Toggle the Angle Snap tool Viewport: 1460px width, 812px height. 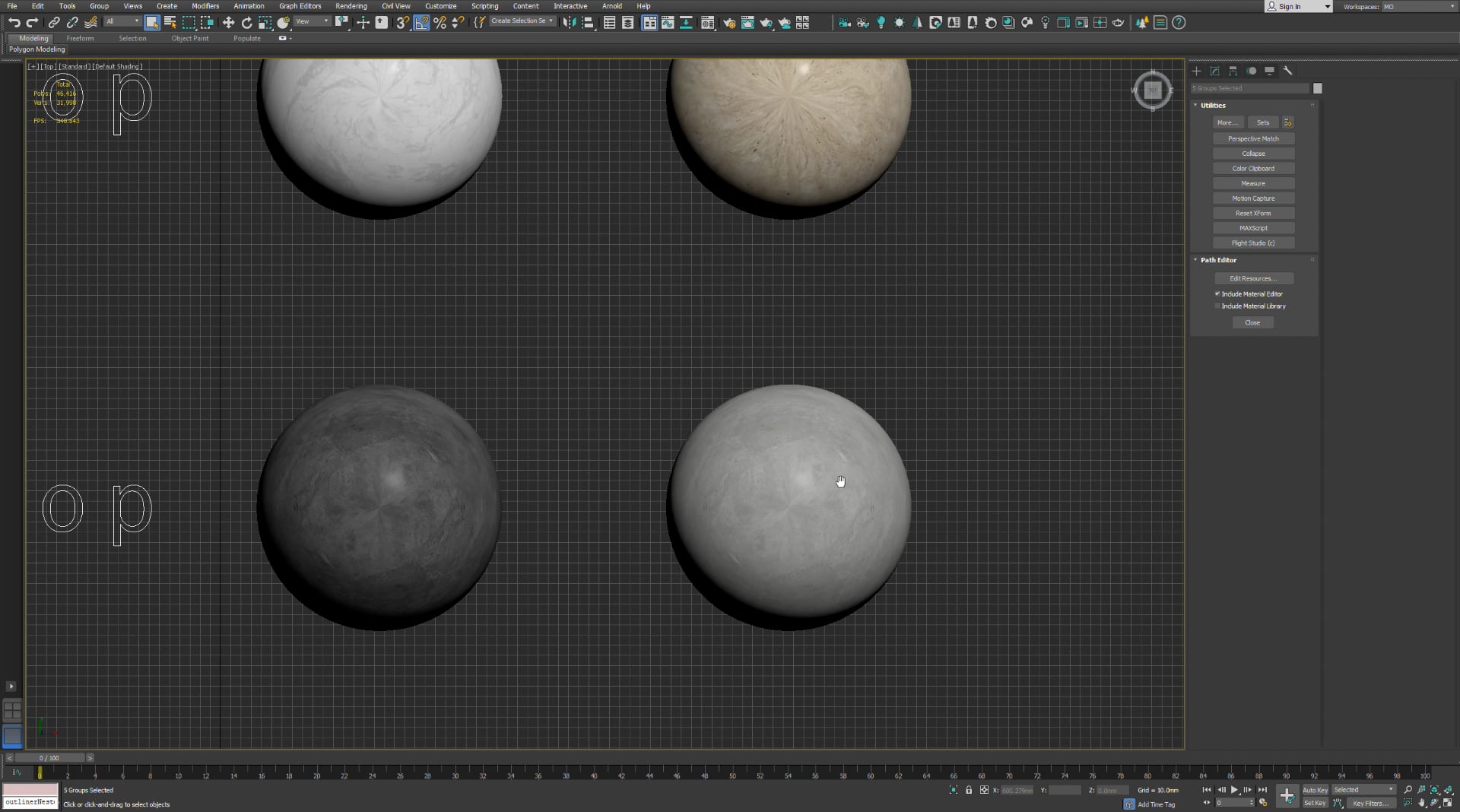click(x=421, y=23)
